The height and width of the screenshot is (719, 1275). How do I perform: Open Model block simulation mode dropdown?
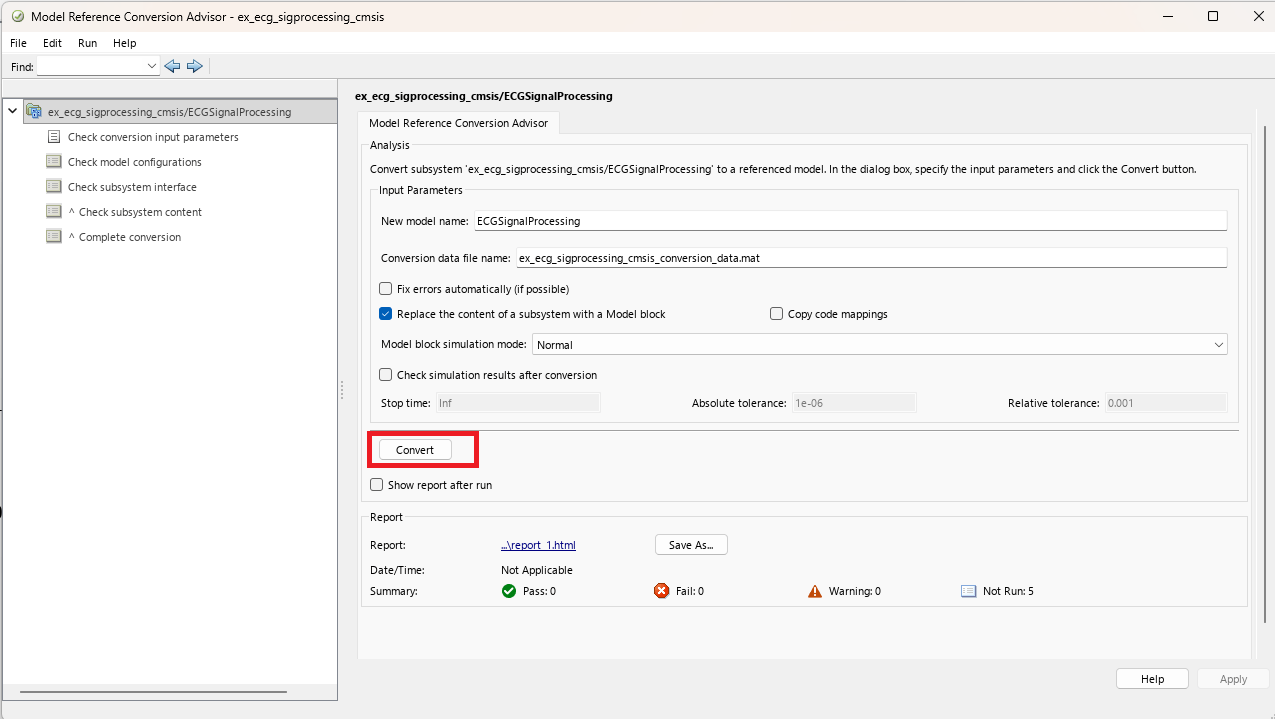(879, 345)
